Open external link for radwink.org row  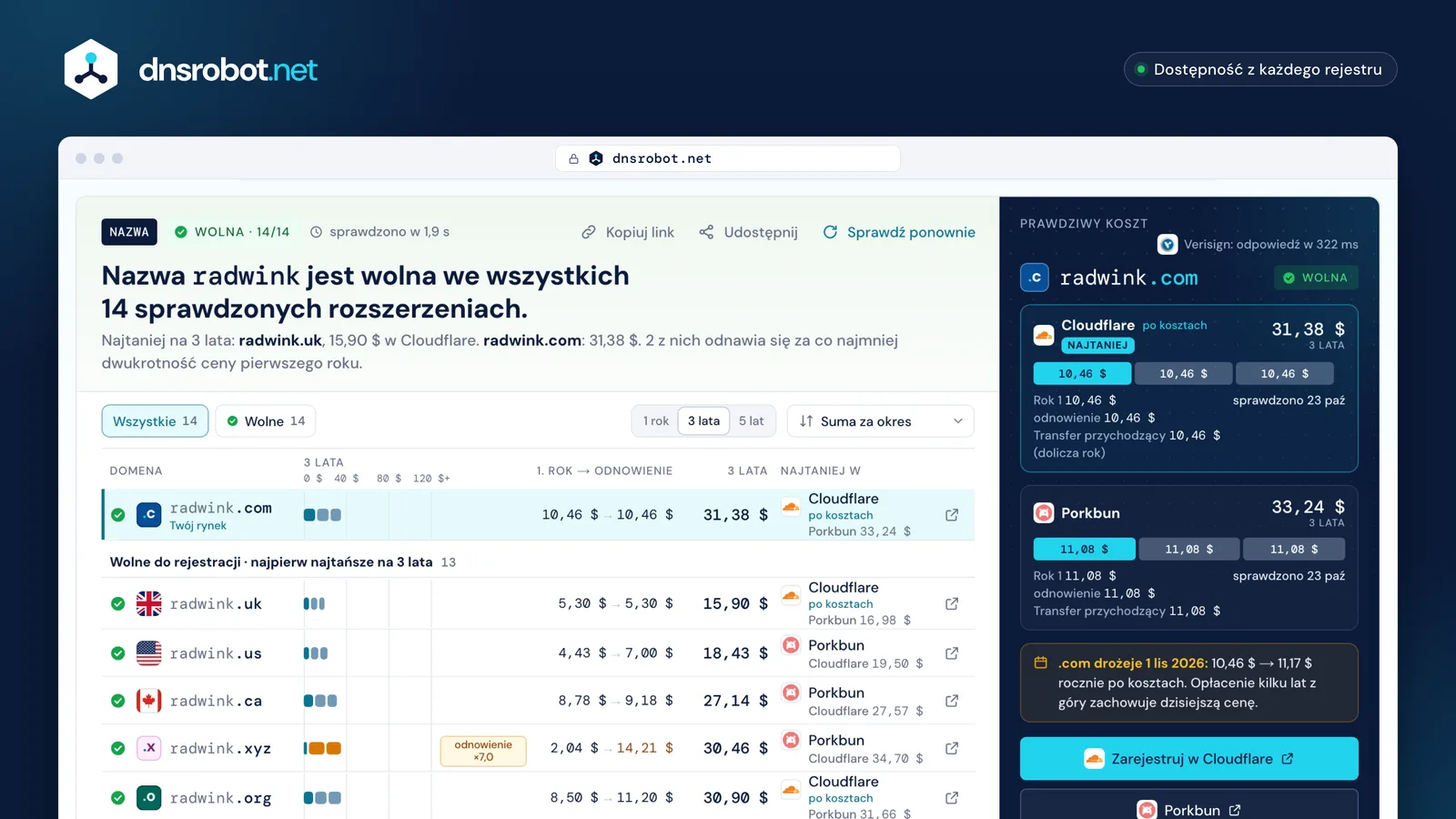[952, 798]
